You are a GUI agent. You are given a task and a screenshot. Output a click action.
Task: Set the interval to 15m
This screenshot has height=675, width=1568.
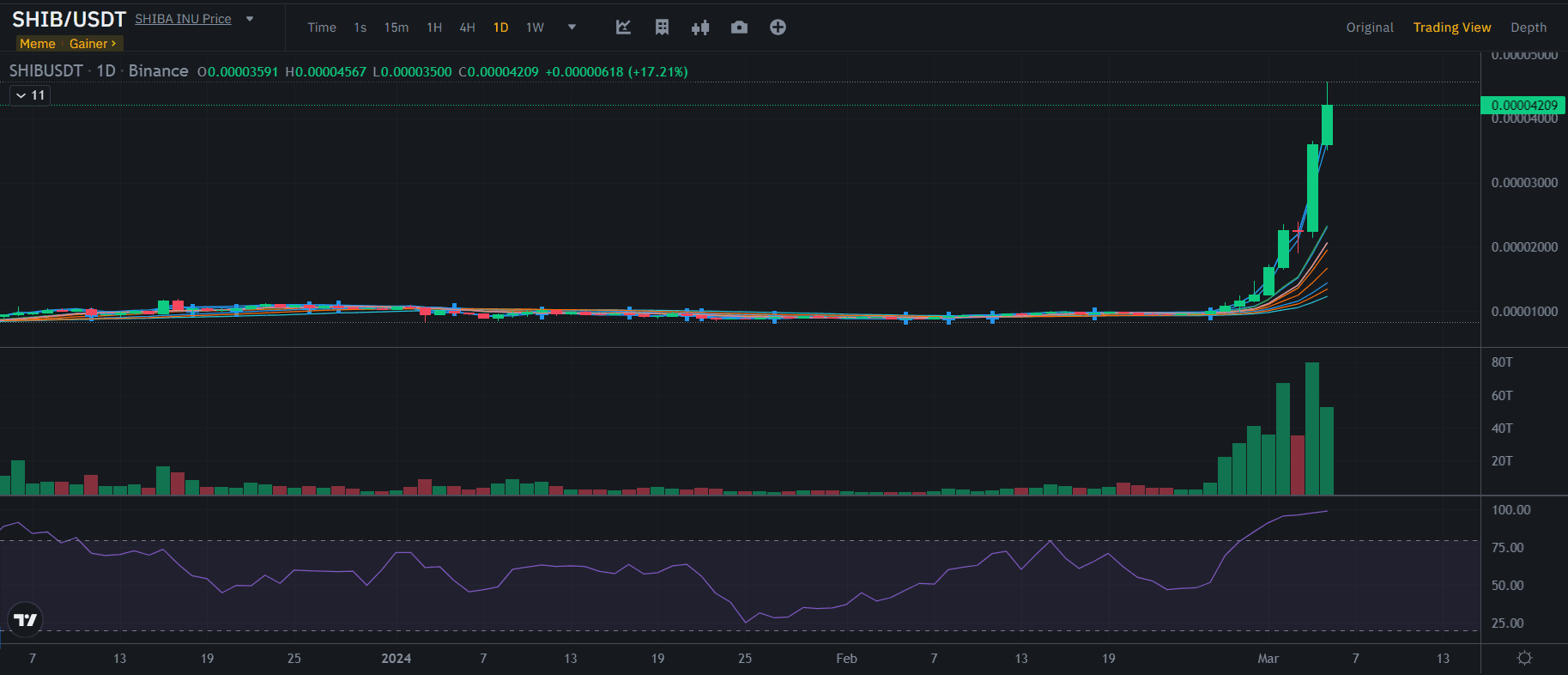coord(396,27)
